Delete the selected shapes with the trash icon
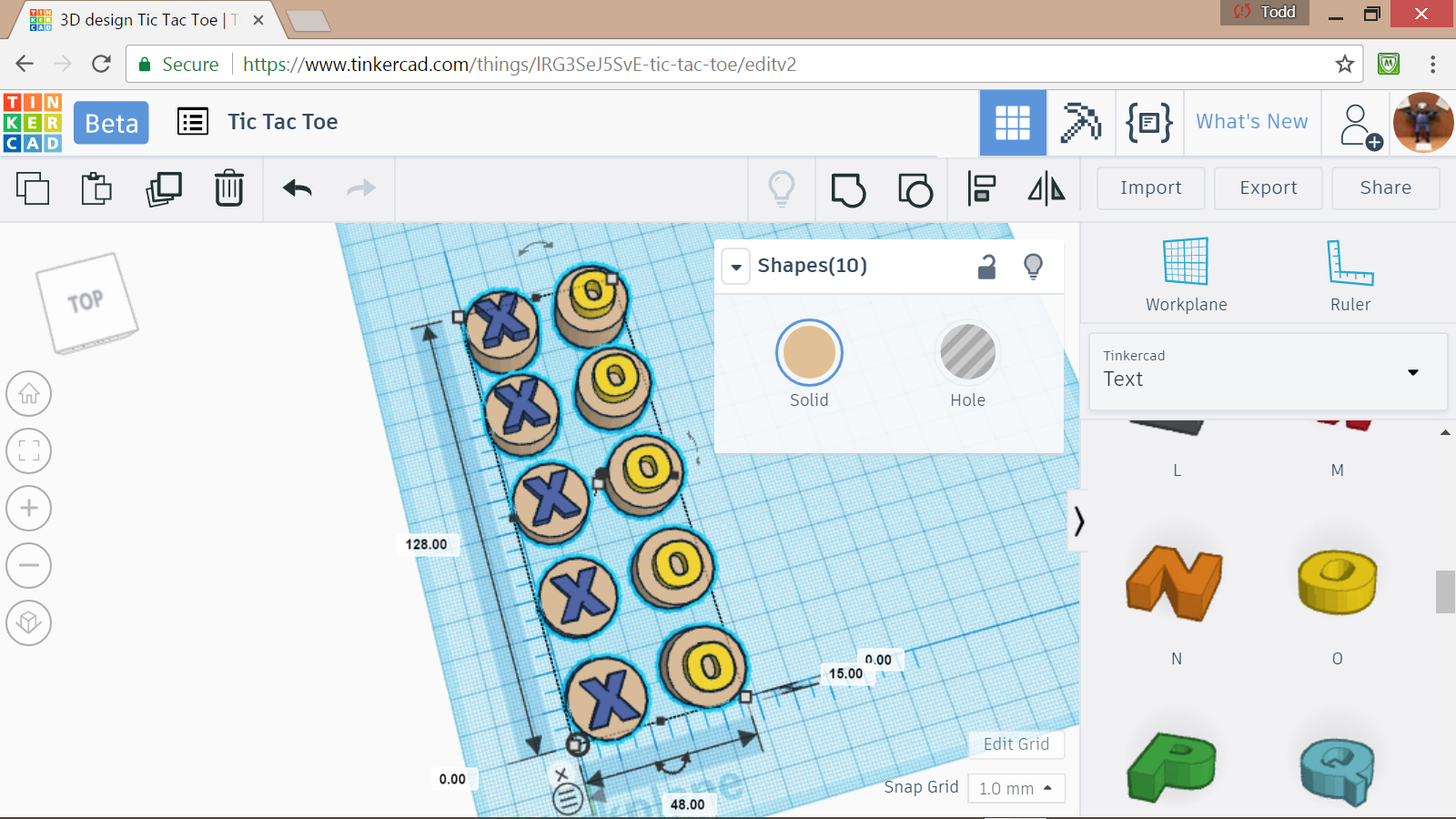 tap(229, 188)
